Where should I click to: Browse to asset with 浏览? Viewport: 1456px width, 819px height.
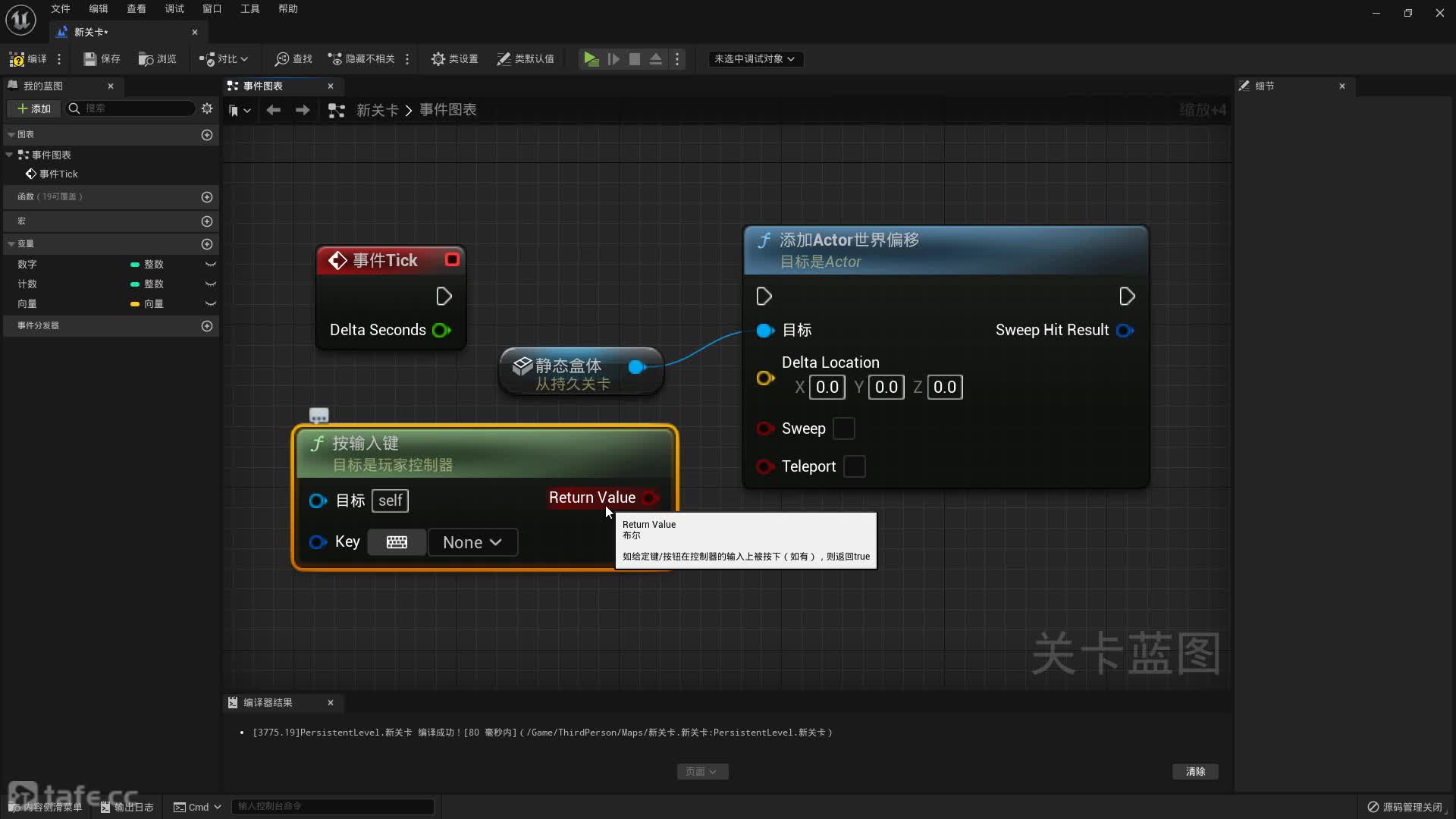(x=157, y=58)
